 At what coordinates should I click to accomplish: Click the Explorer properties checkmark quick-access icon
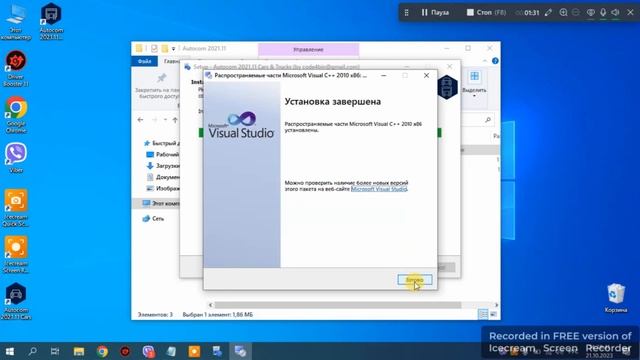pos(154,49)
